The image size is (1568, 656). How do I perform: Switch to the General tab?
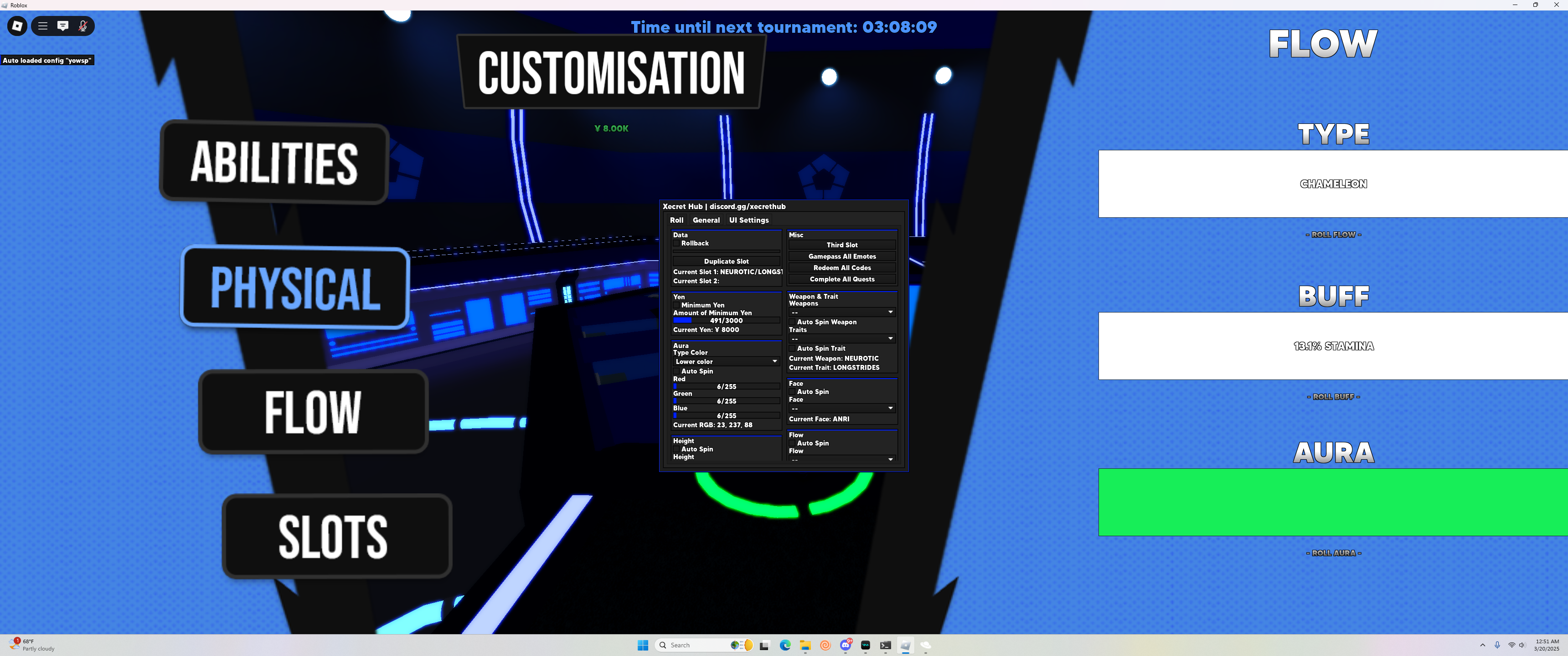point(706,220)
